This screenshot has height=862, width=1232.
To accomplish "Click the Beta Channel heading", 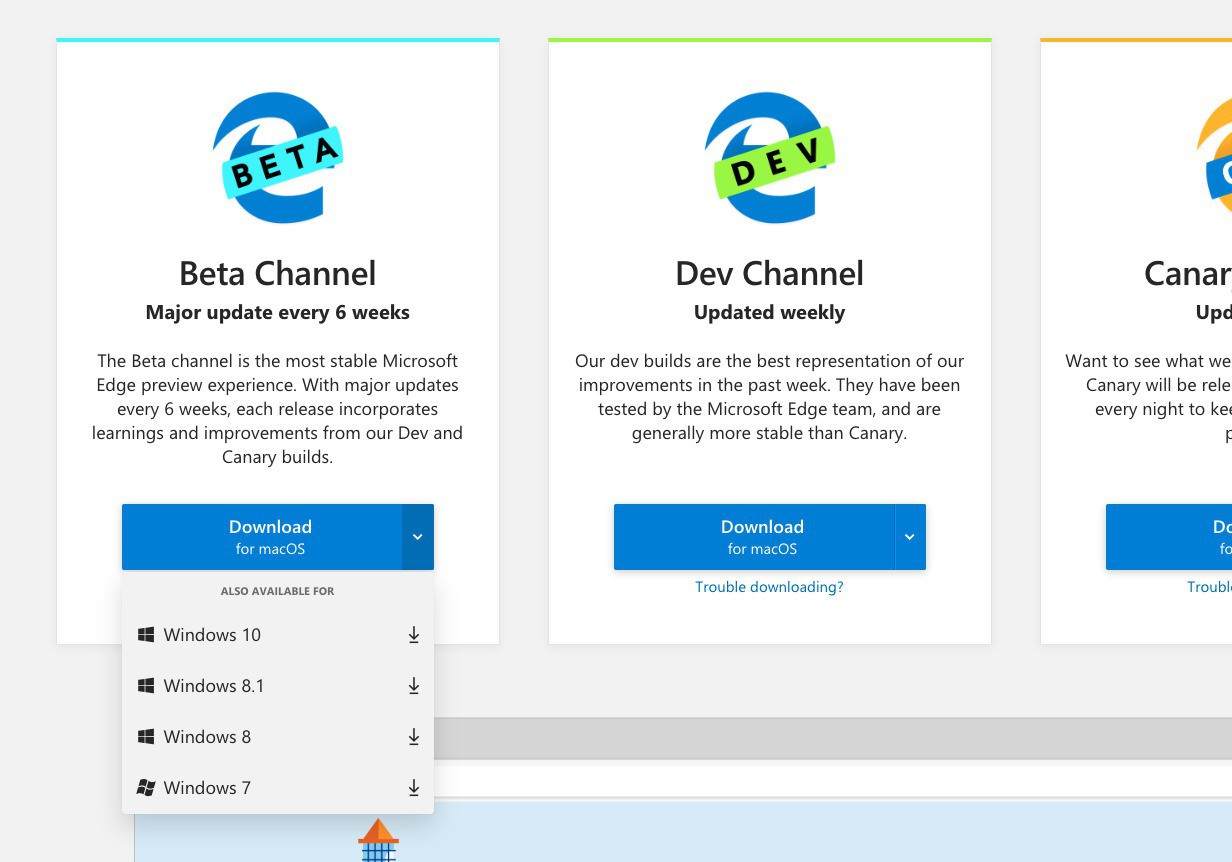I will point(277,273).
